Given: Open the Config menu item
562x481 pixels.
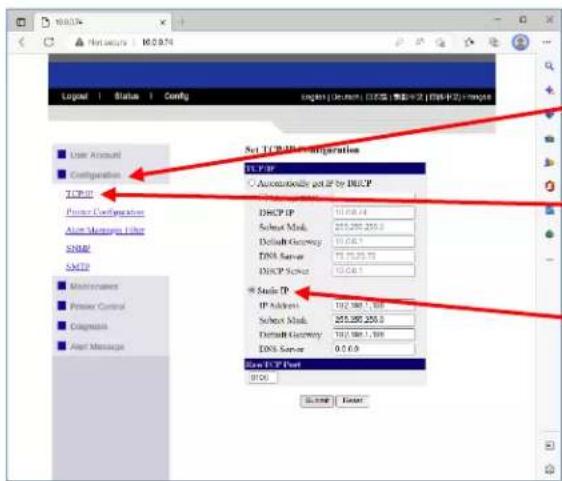Looking at the screenshot, I should pyautogui.click(x=176, y=96).
